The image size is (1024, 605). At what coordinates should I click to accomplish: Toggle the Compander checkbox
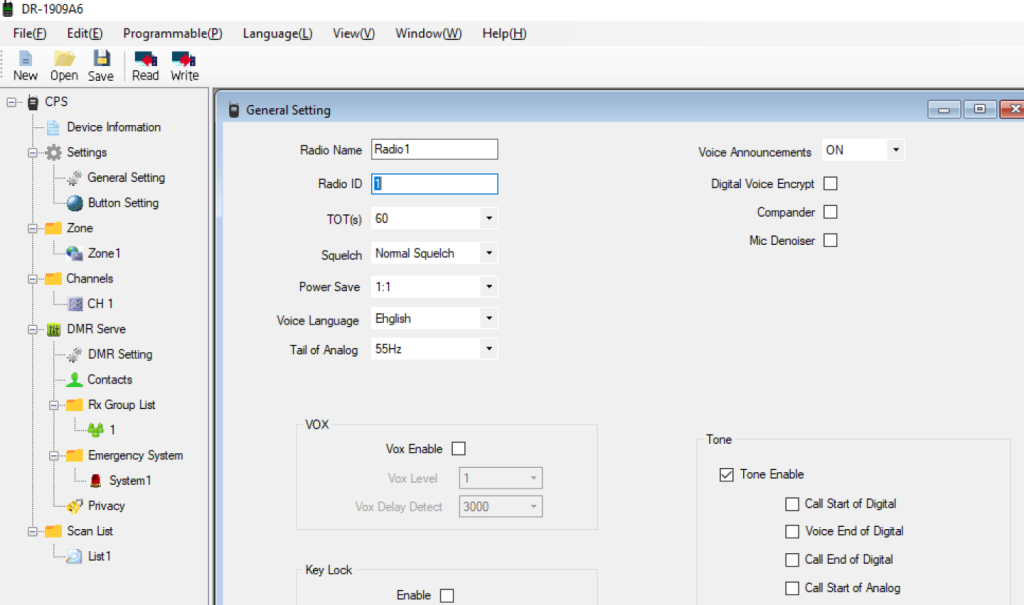[x=830, y=212]
